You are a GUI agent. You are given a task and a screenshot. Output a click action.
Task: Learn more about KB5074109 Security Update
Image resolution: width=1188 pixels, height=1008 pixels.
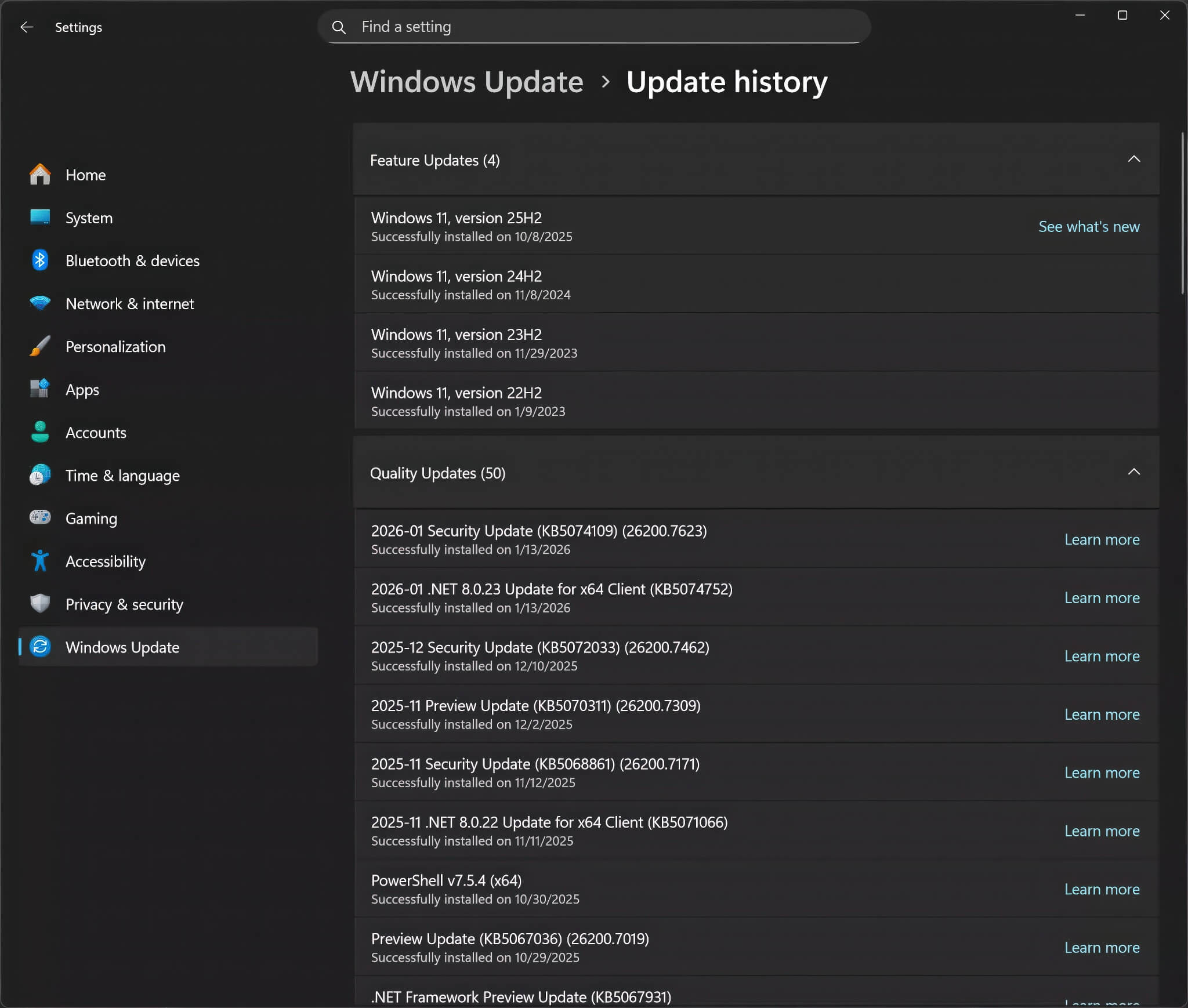1101,540
